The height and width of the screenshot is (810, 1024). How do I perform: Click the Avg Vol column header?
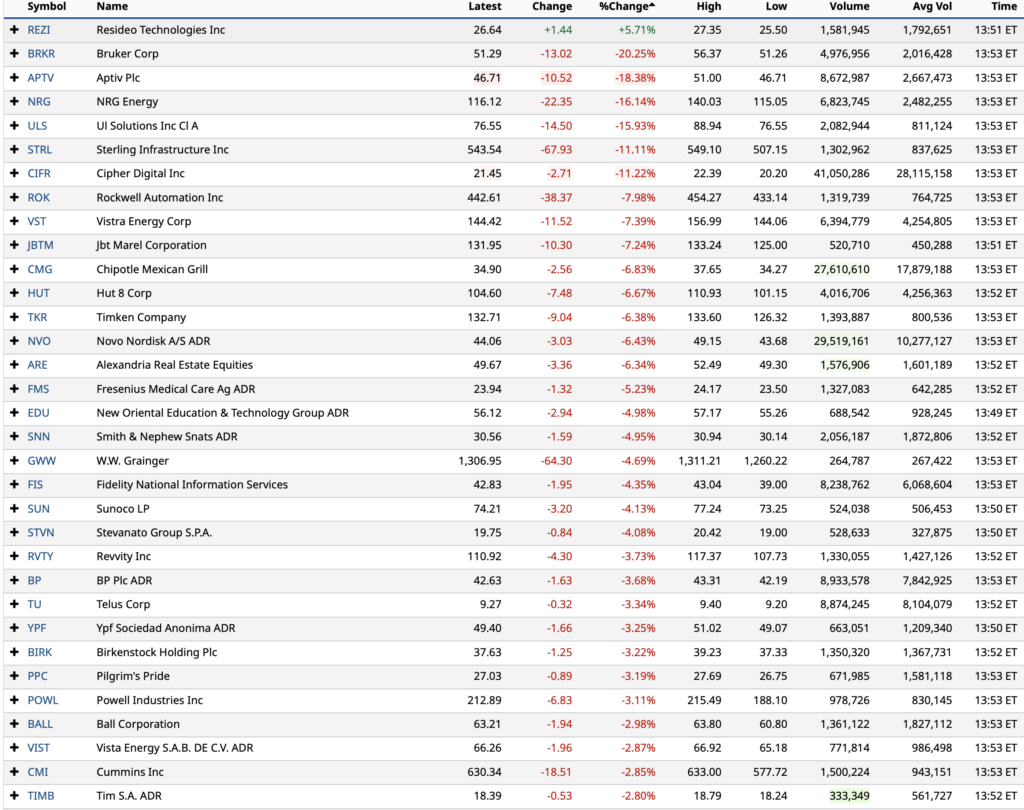[932, 7]
